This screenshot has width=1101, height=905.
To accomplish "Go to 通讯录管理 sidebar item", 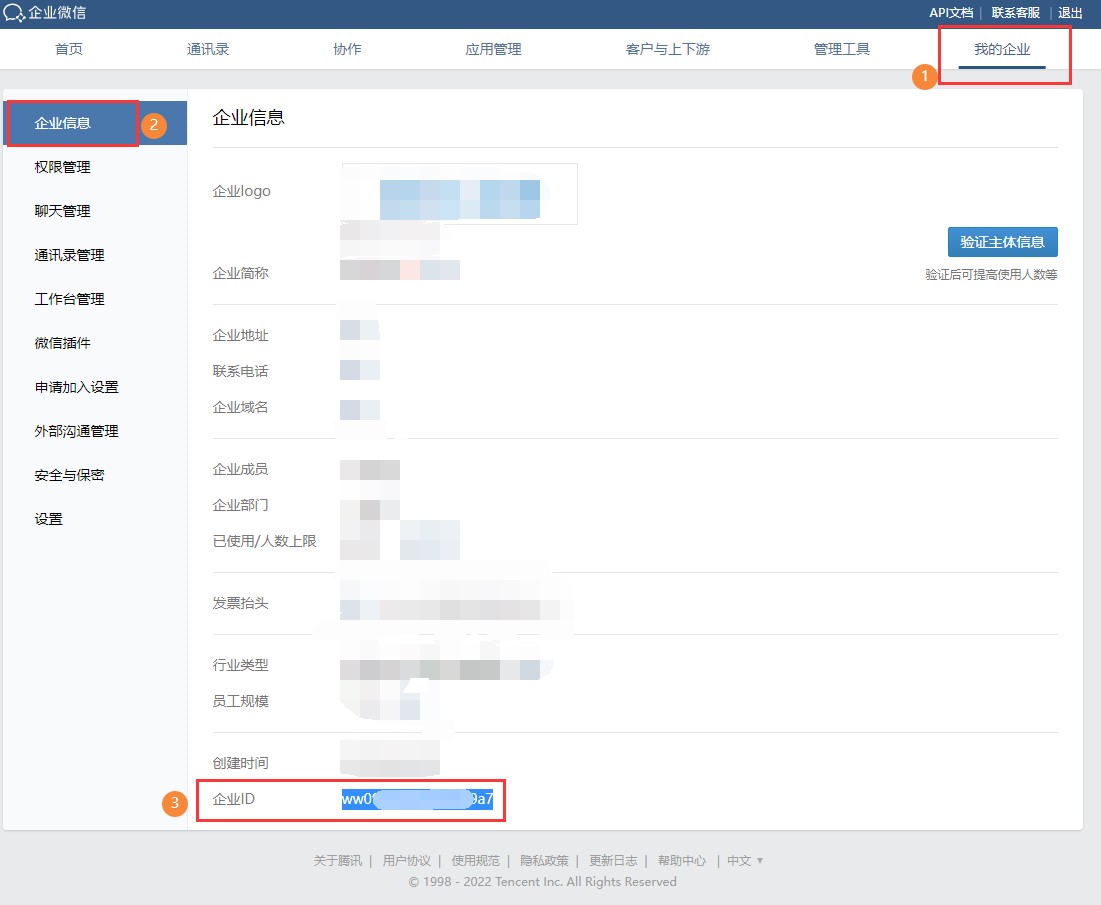I will point(69,255).
